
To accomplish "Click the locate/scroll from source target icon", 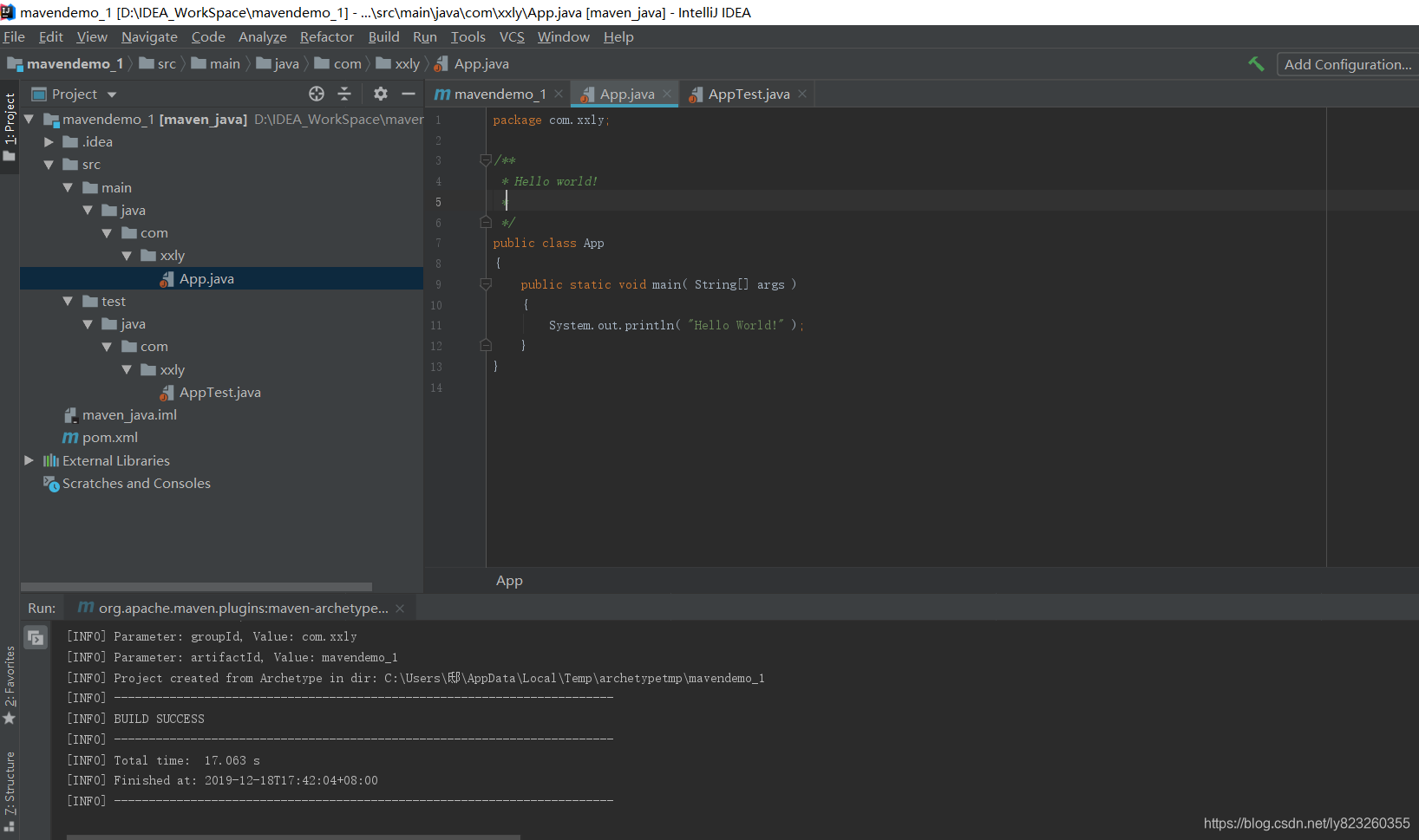I will [x=317, y=94].
